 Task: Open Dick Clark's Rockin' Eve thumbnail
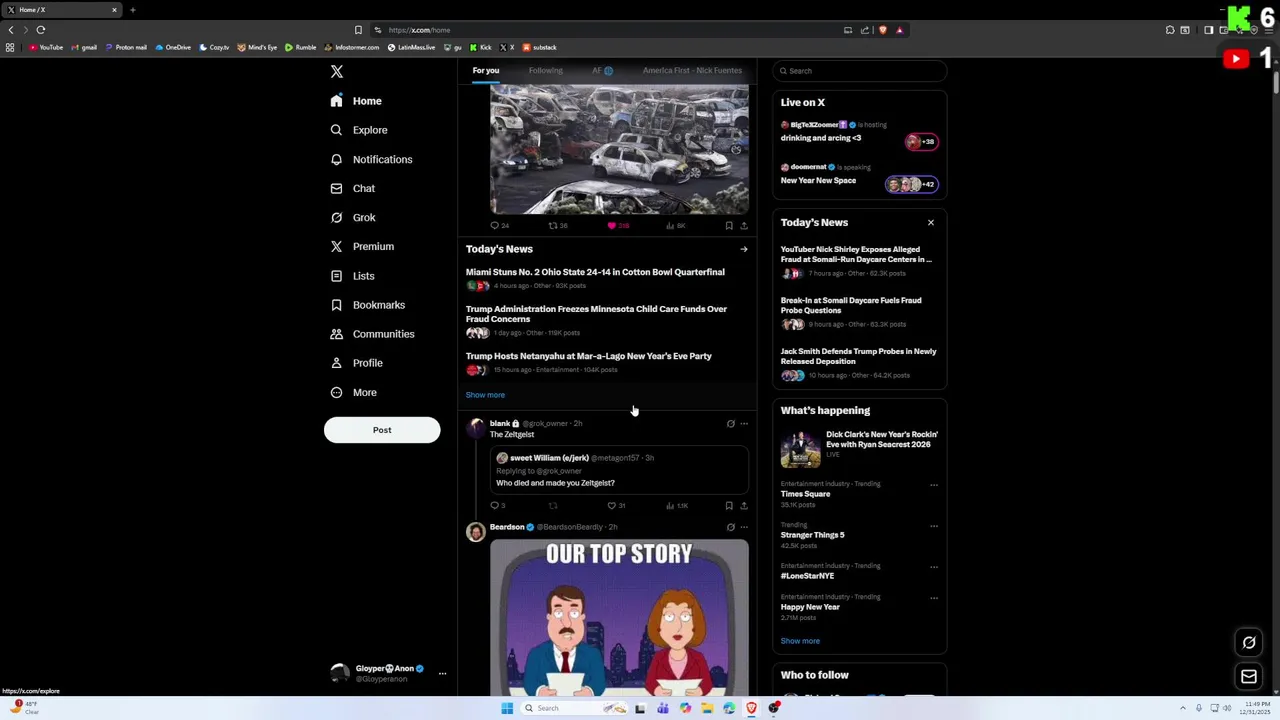(x=800, y=450)
